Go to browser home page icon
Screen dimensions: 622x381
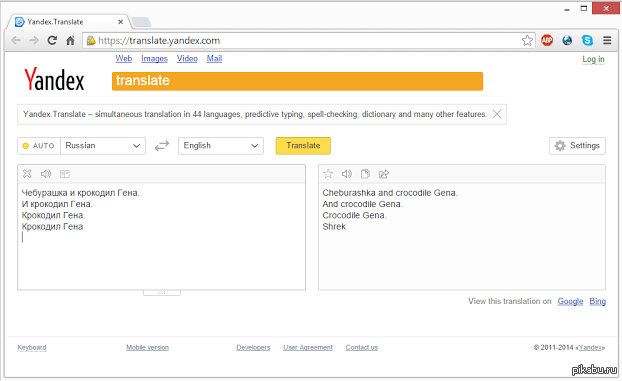[x=70, y=40]
